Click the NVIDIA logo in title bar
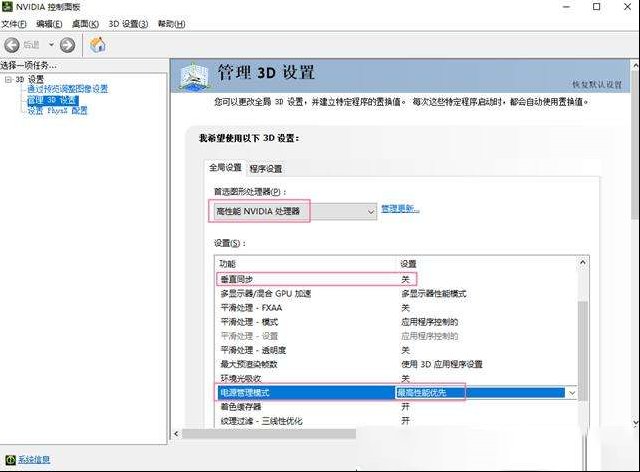This screenshot has width=640, height=472. (7, 7)
